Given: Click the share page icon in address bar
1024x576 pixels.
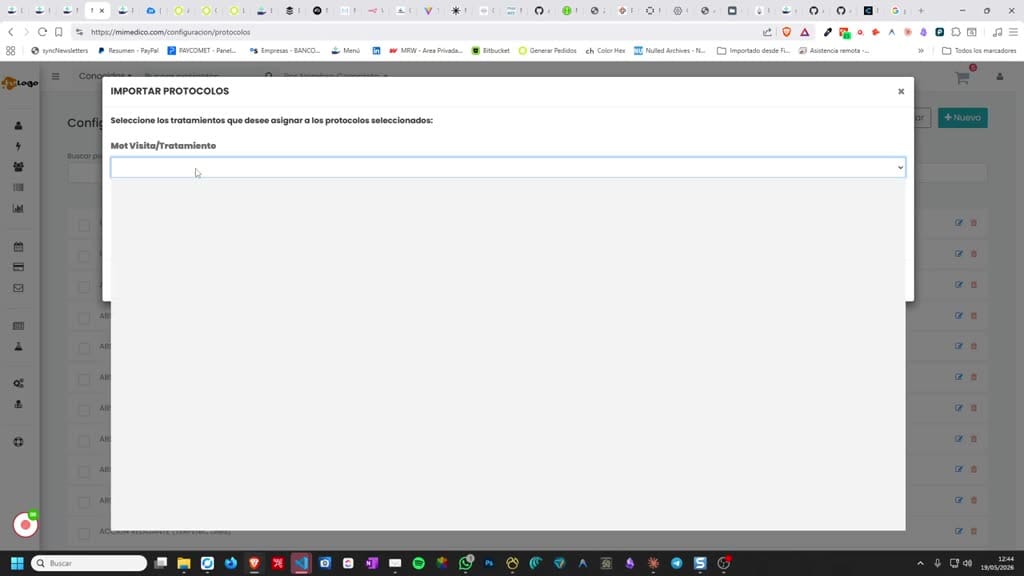Looking at the screenshot, I should (767, 32).
